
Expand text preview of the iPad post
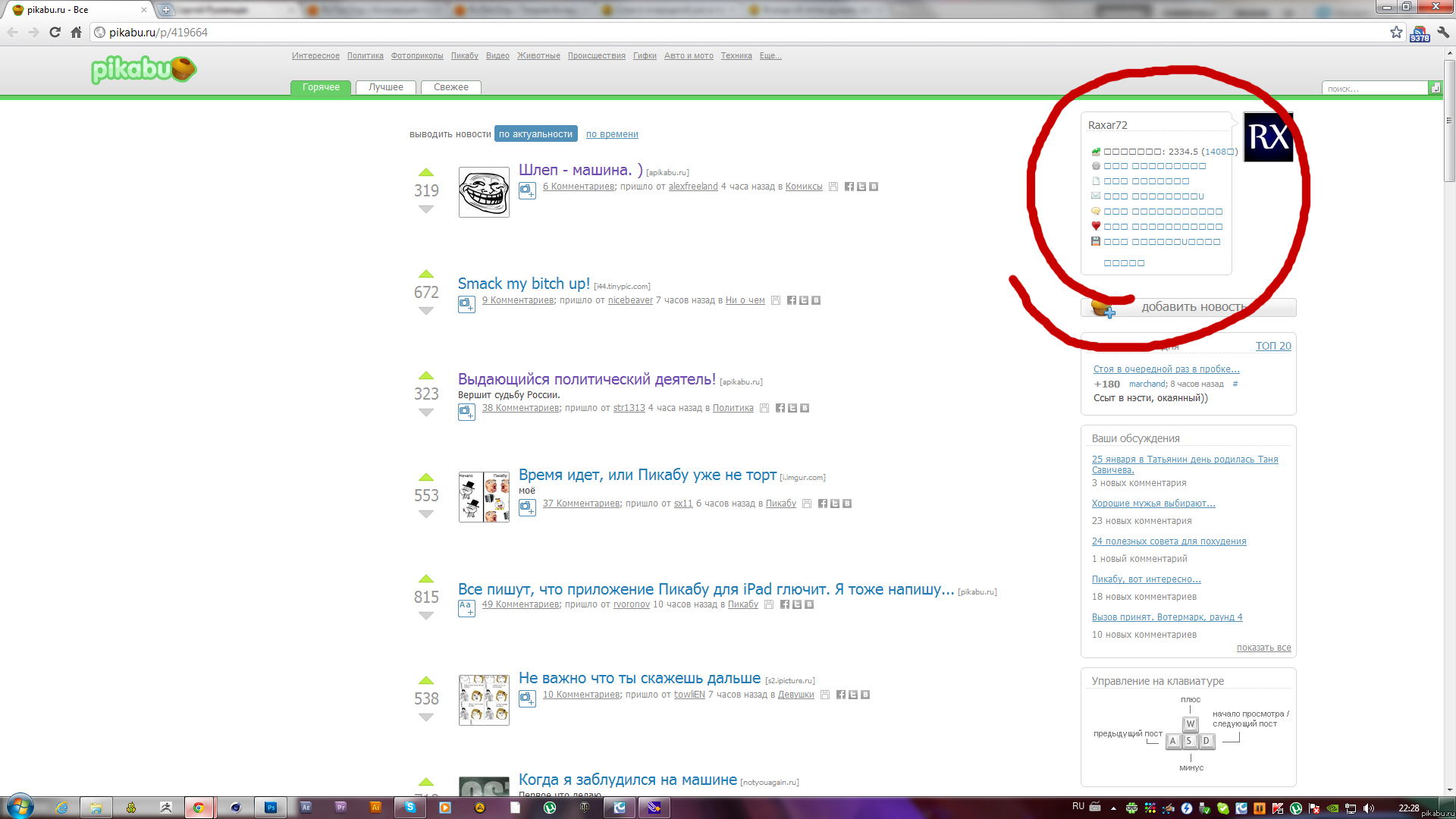click(x=466, y=607)
